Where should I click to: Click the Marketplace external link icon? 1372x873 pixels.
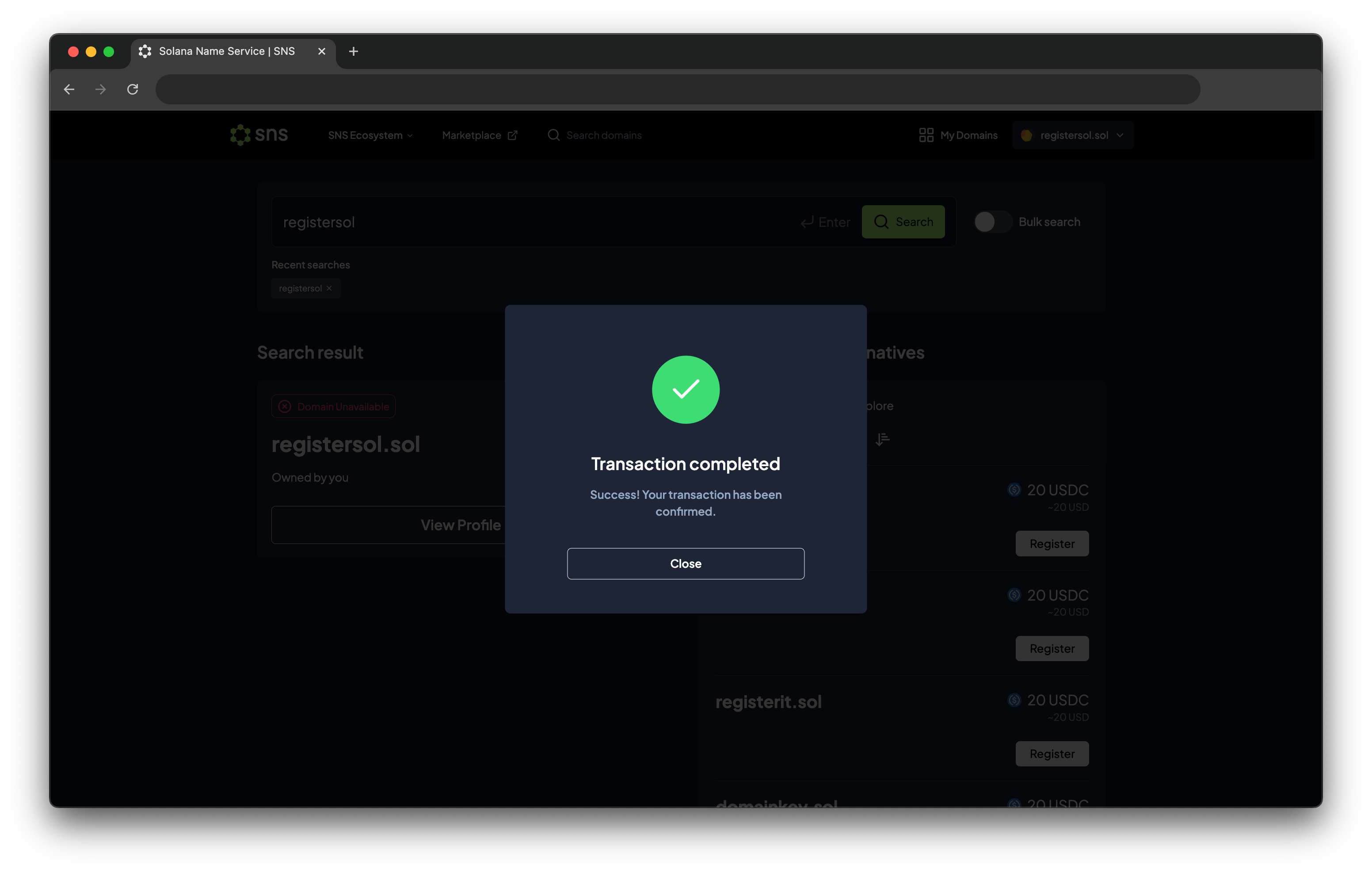click(513, 135)
